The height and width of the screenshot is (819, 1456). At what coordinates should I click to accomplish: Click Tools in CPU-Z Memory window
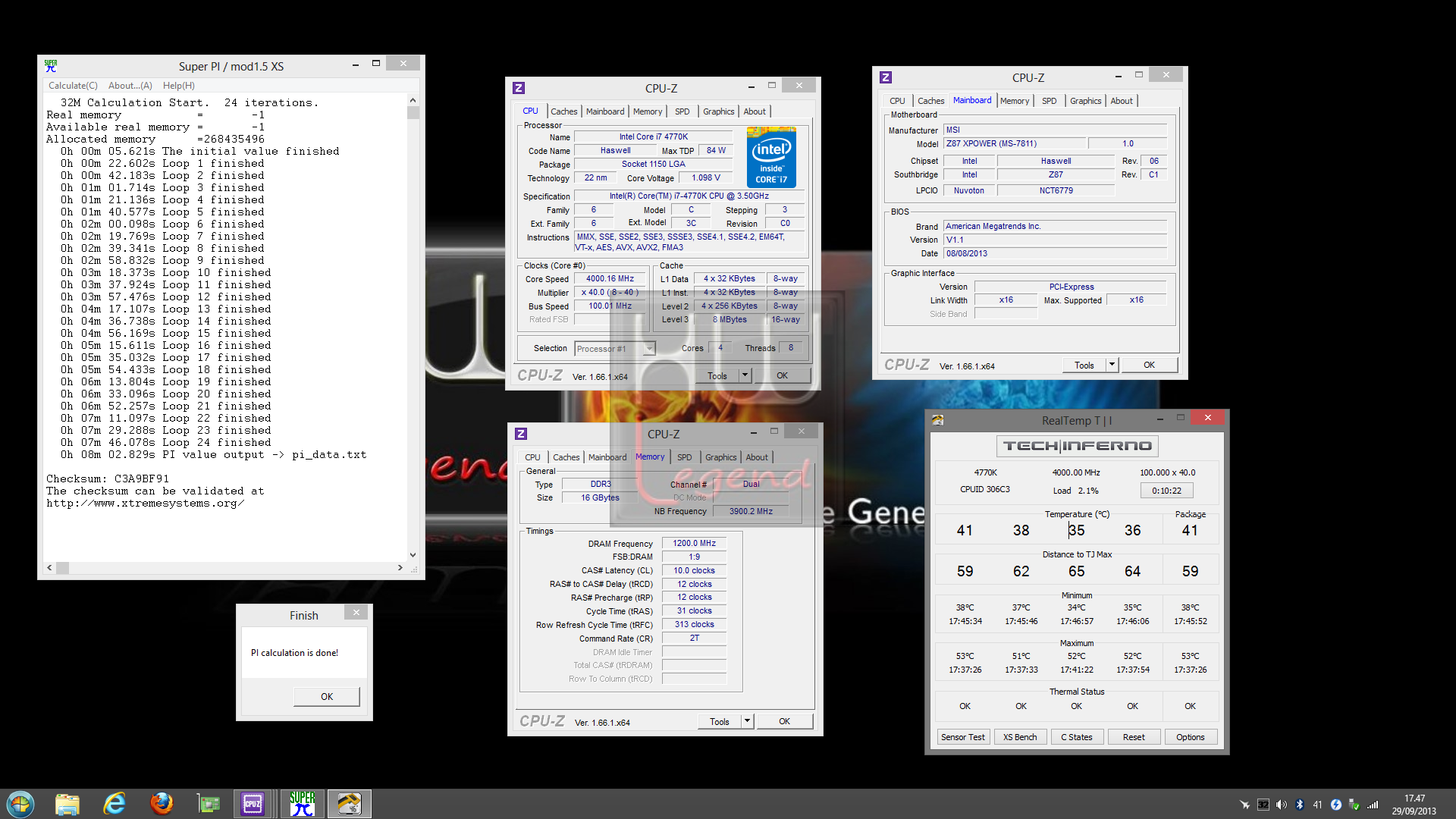[720, 721]
